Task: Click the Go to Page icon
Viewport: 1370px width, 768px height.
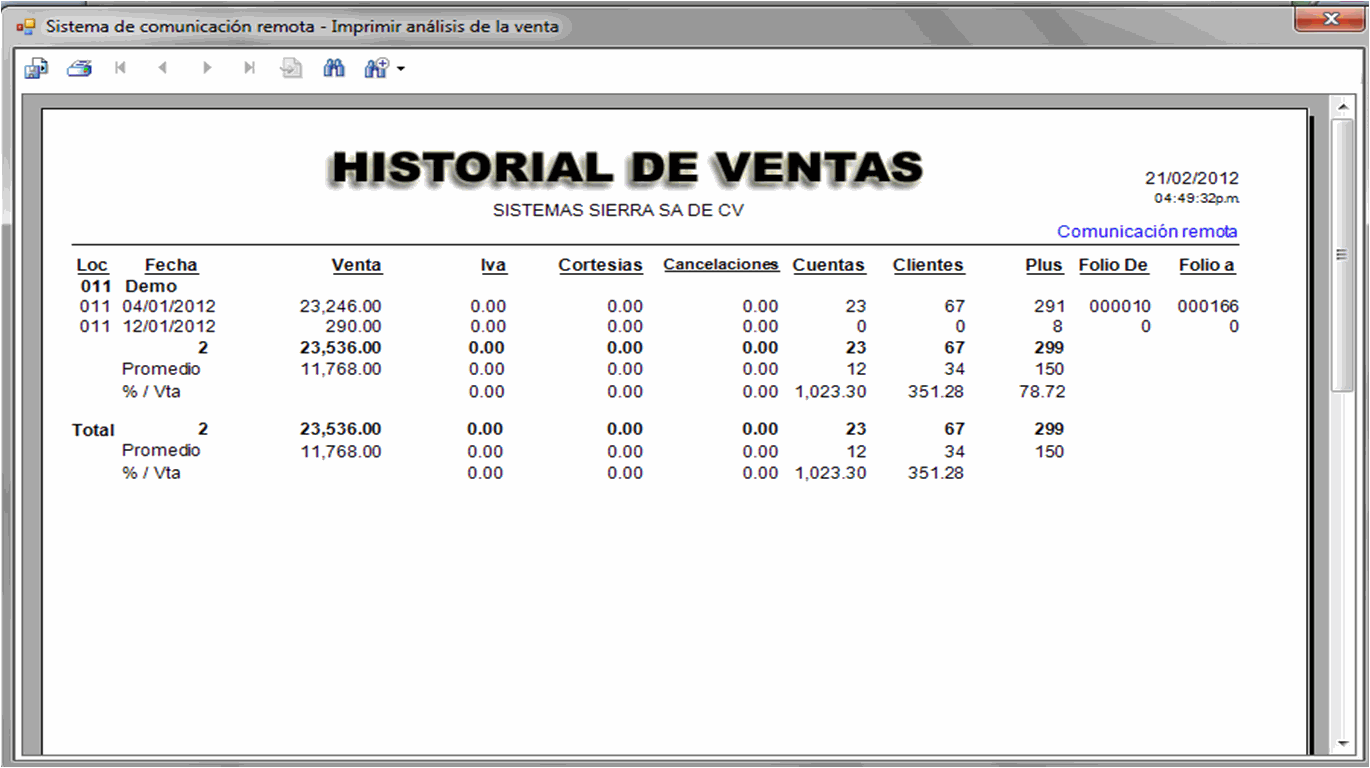Action: pos(291,69)
